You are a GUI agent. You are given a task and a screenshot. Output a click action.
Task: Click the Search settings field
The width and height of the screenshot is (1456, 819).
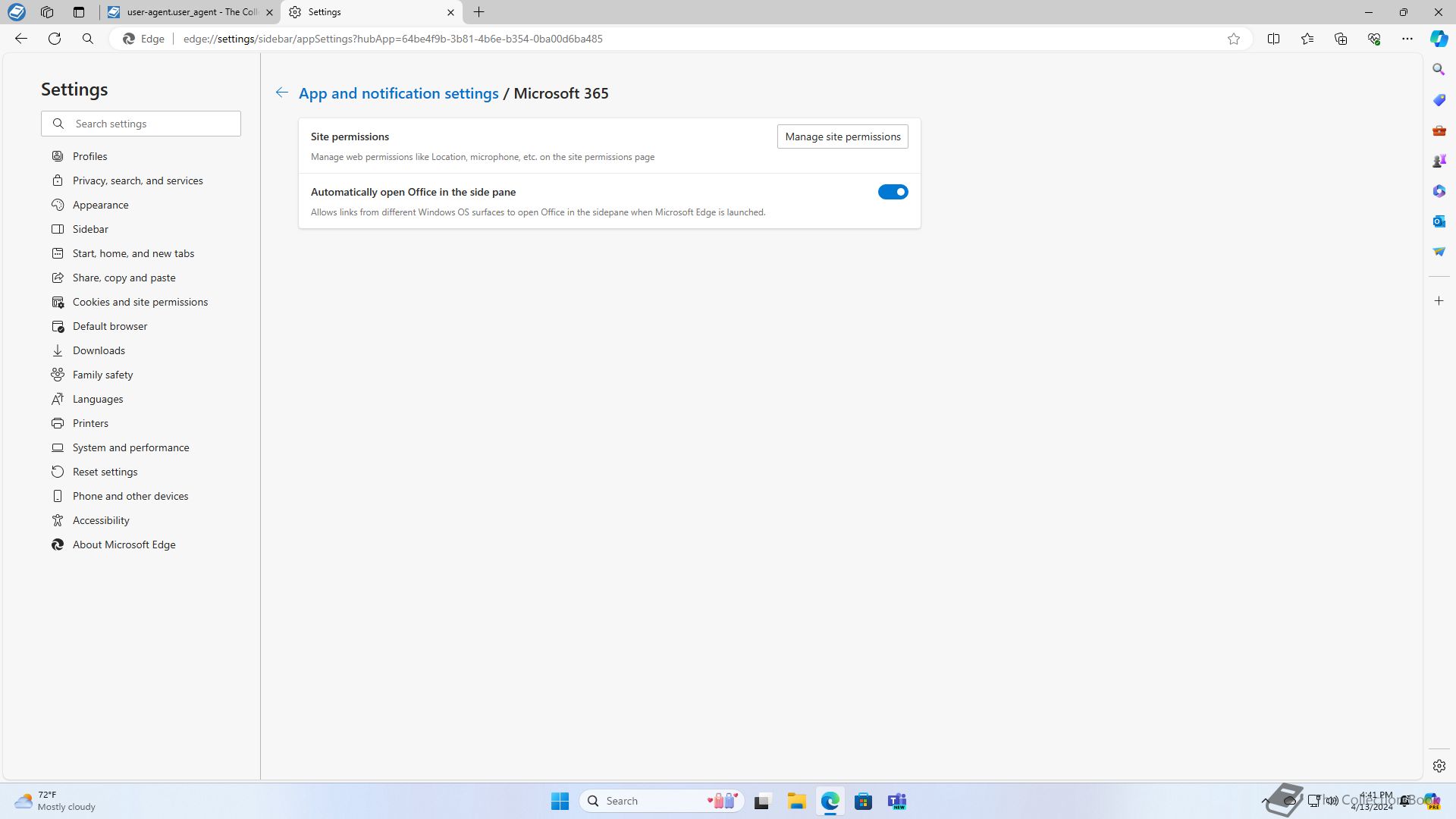point(141,124)
